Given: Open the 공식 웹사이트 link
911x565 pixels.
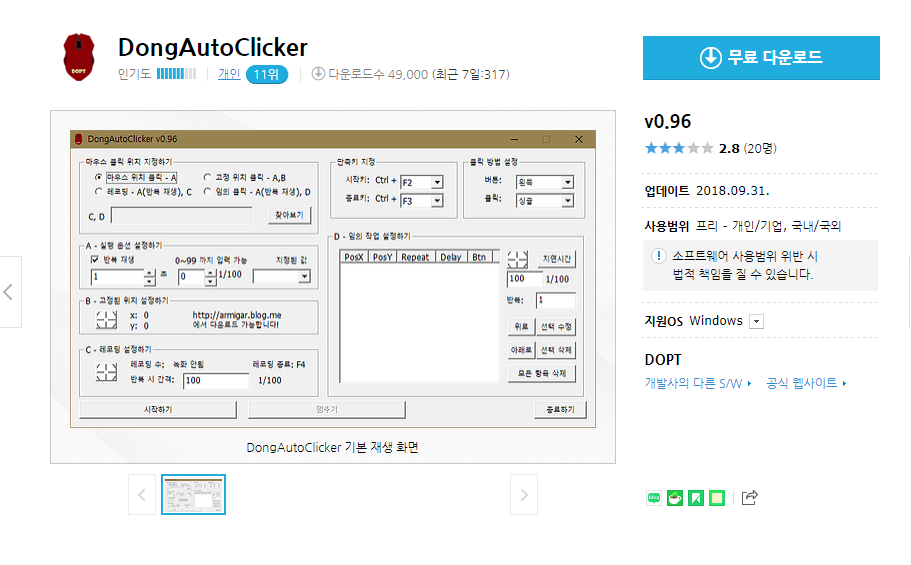Looking at the screenshot, I should (x=806, y=383).
